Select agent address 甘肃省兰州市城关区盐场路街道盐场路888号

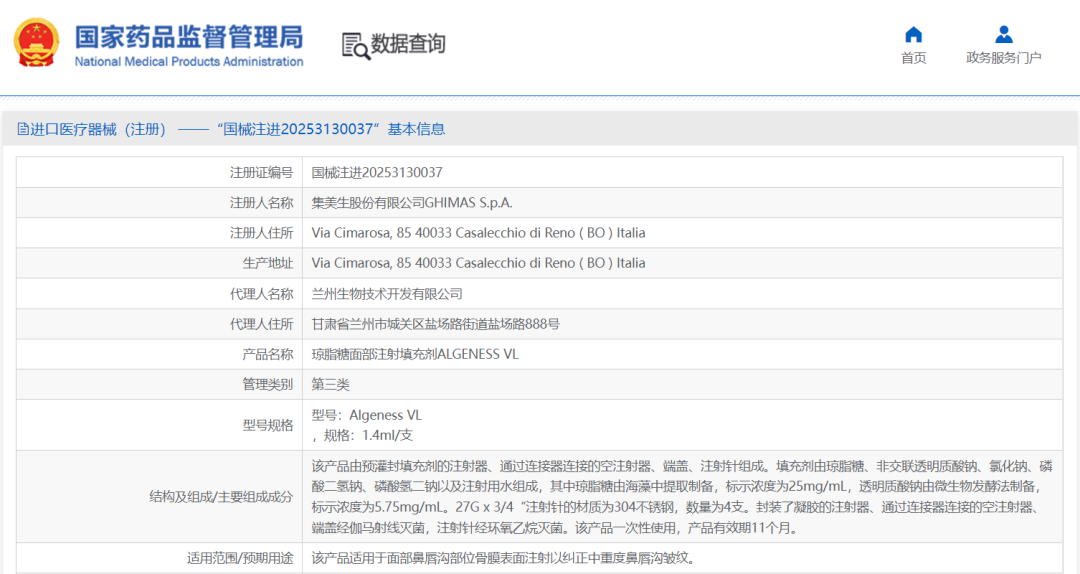click(x=435, y=324)
